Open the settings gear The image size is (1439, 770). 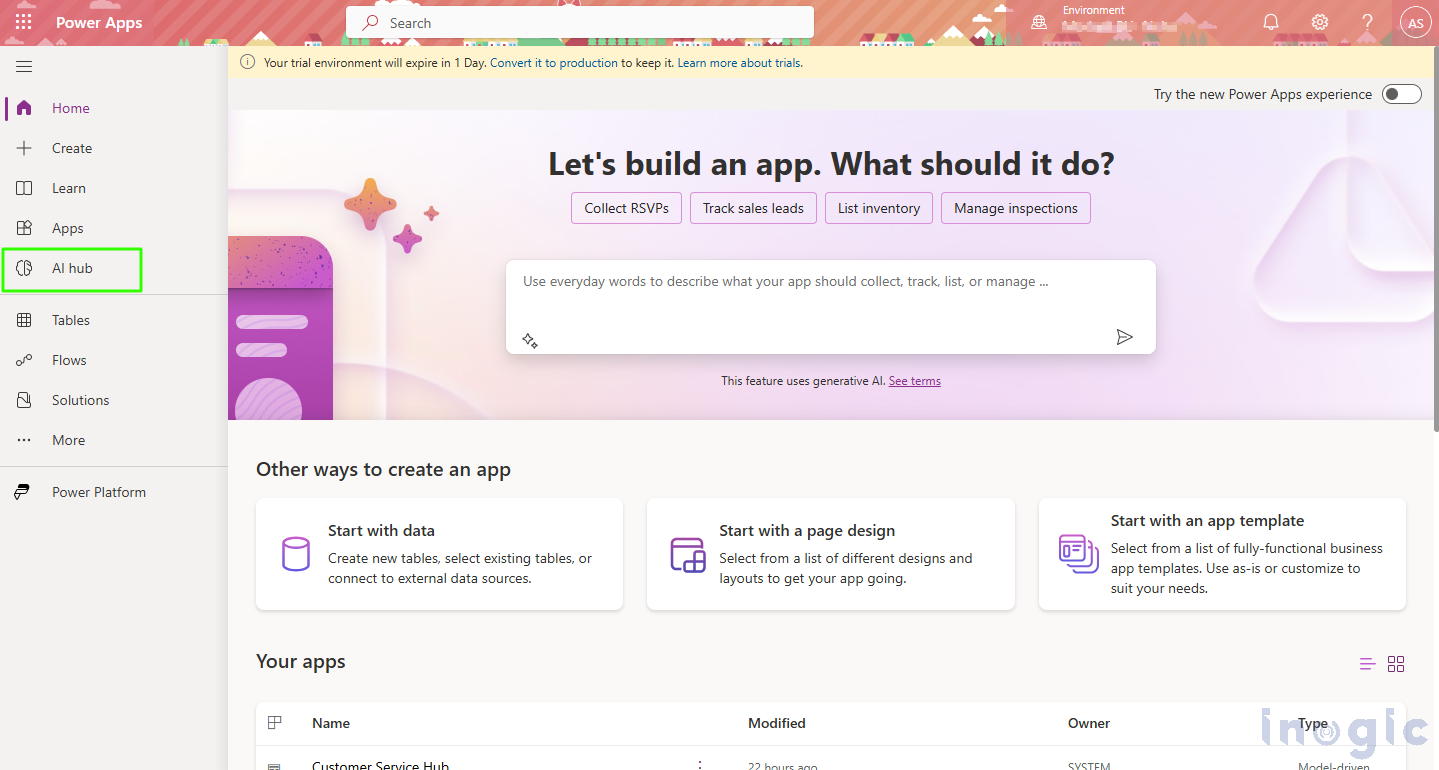tap(1320, 22)
